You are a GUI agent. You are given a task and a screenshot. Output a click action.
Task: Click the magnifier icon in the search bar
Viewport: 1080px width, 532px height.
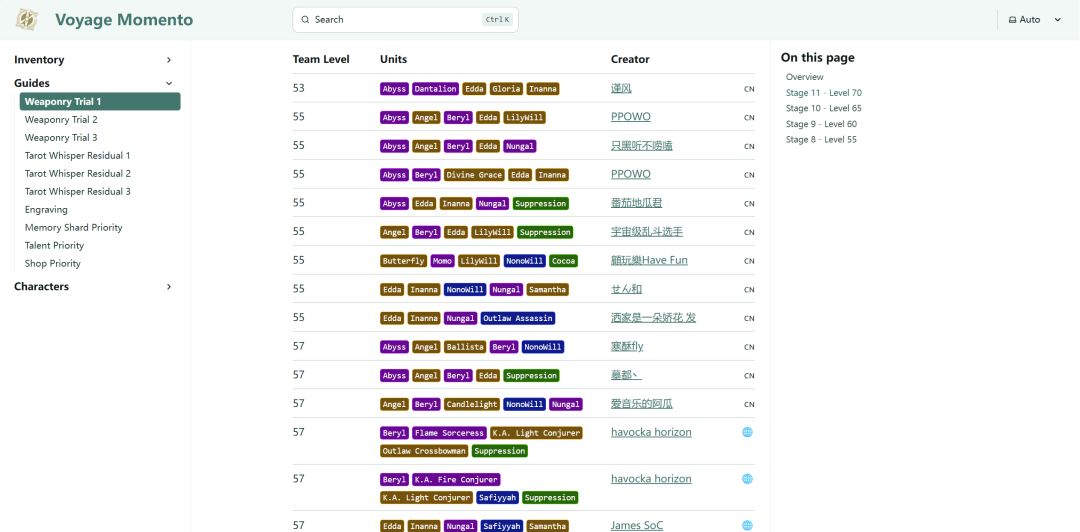click(x=305, y=20)
